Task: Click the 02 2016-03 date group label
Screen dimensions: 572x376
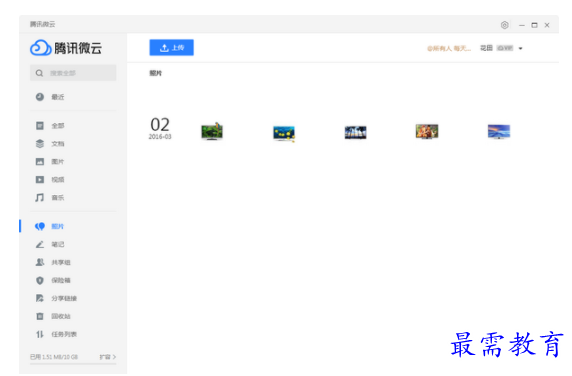Action: [160, 128]
